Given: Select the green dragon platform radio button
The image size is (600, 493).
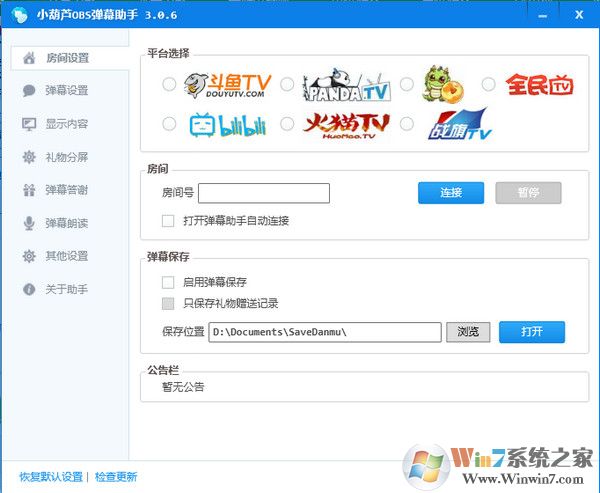Looking at the screenshot, I should coord(407,84).
